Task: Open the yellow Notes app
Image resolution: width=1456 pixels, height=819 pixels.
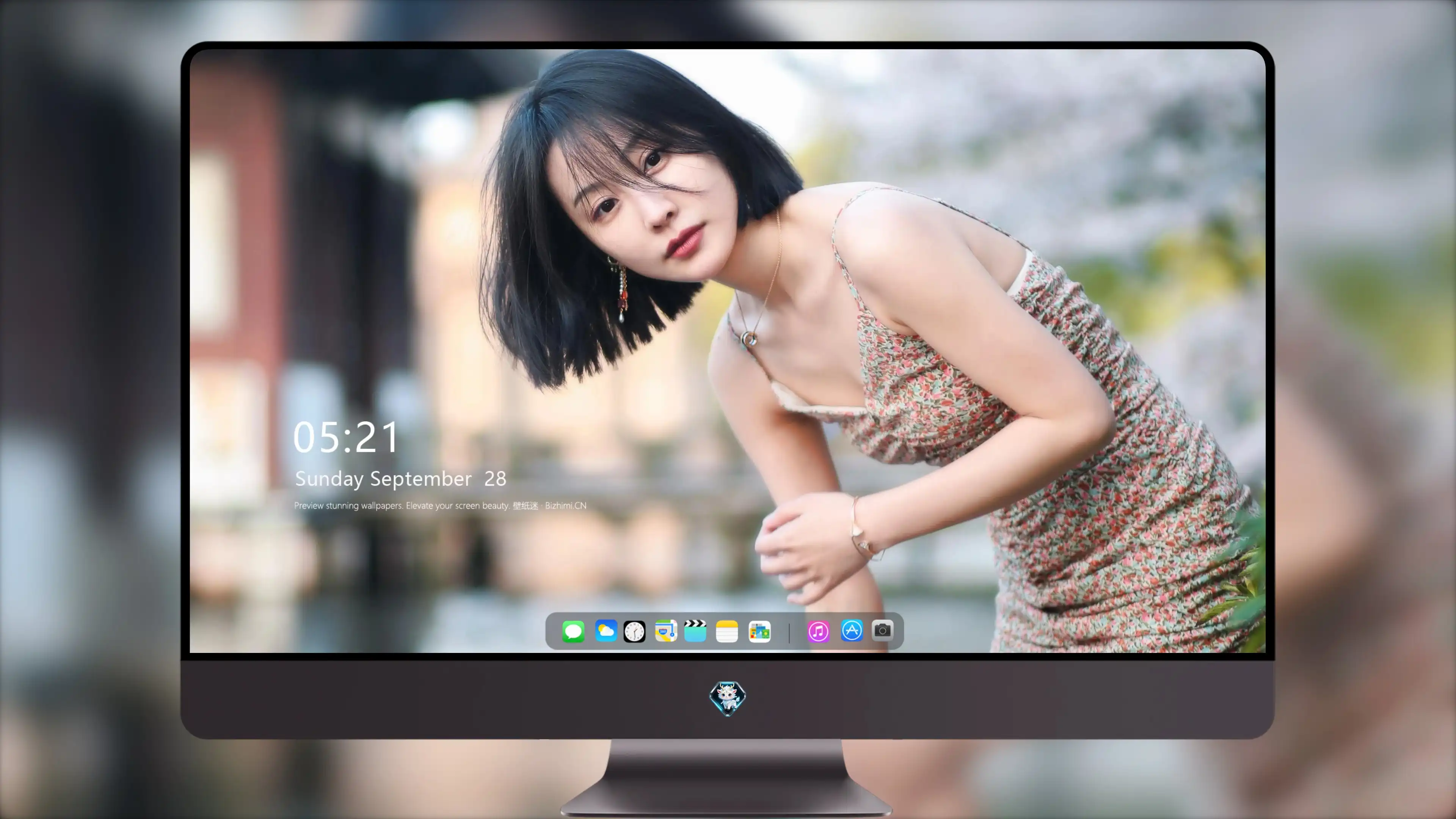Action: point(727,631)
